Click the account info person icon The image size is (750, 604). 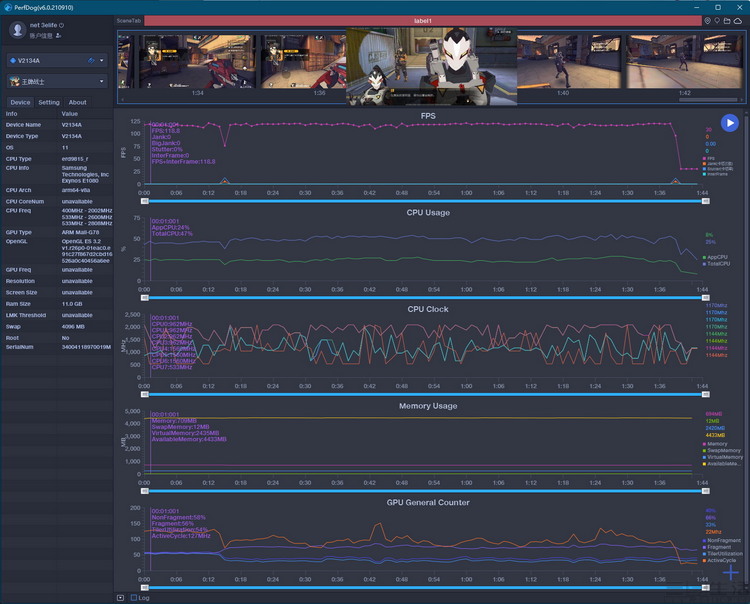point(58,36)
